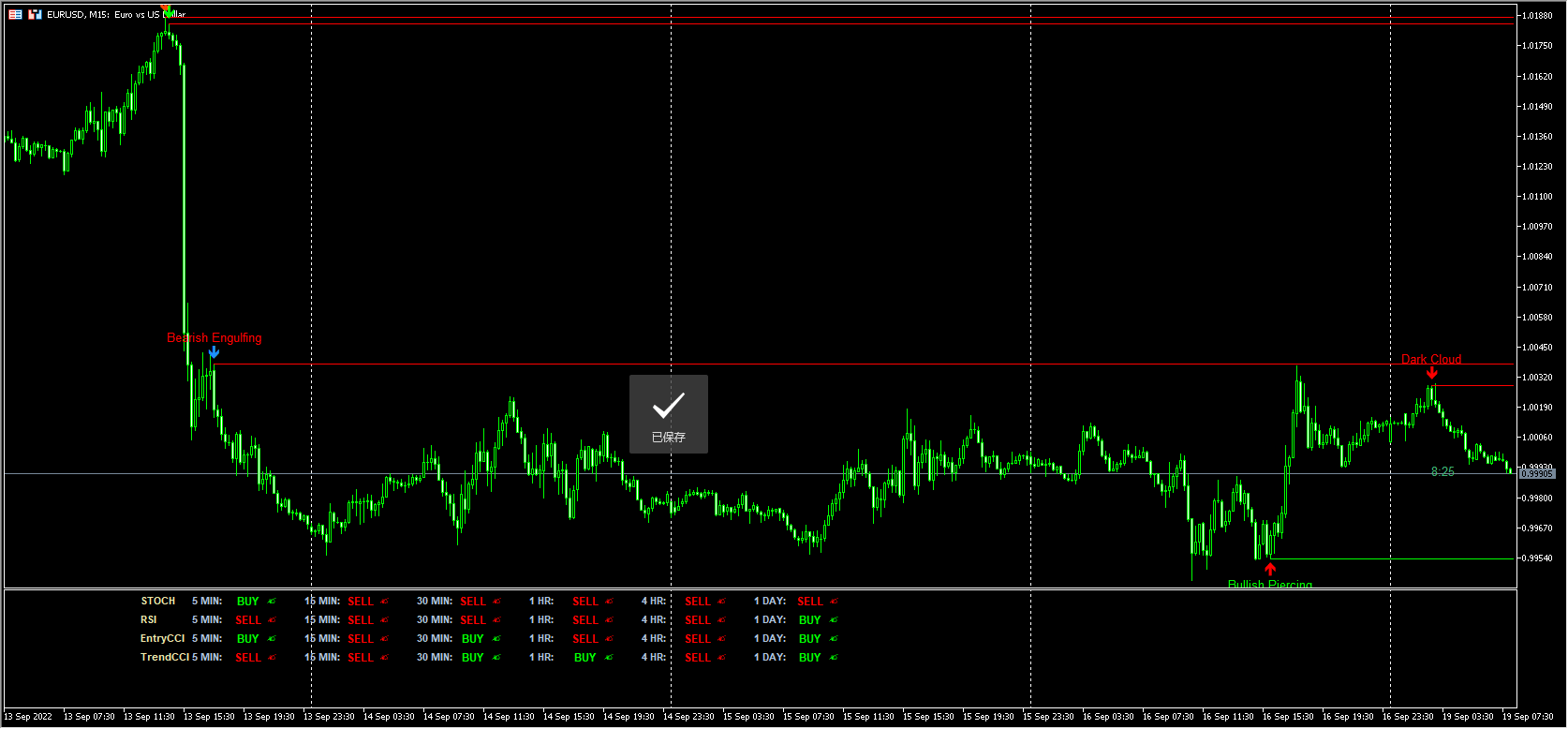Click the red arrow beside STOCH 4 HR SELL

click(x=721, y=602)
